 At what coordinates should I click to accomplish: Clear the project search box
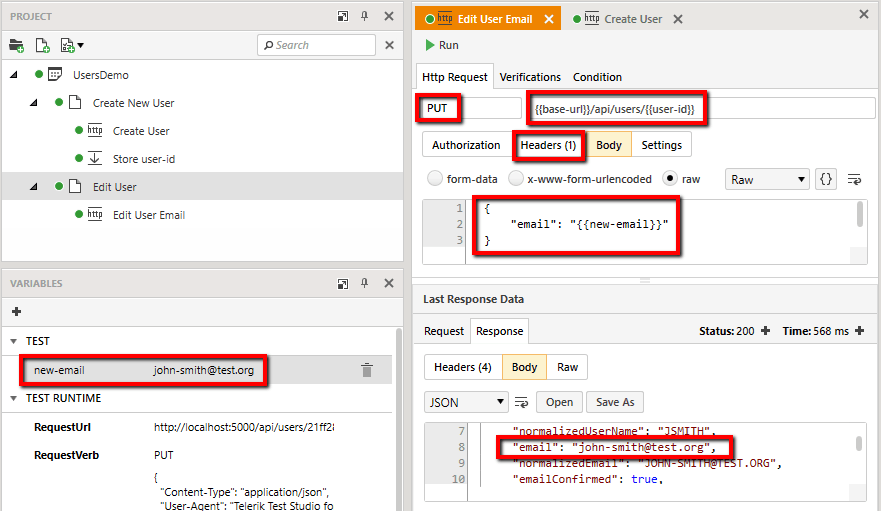click(389, 45)
